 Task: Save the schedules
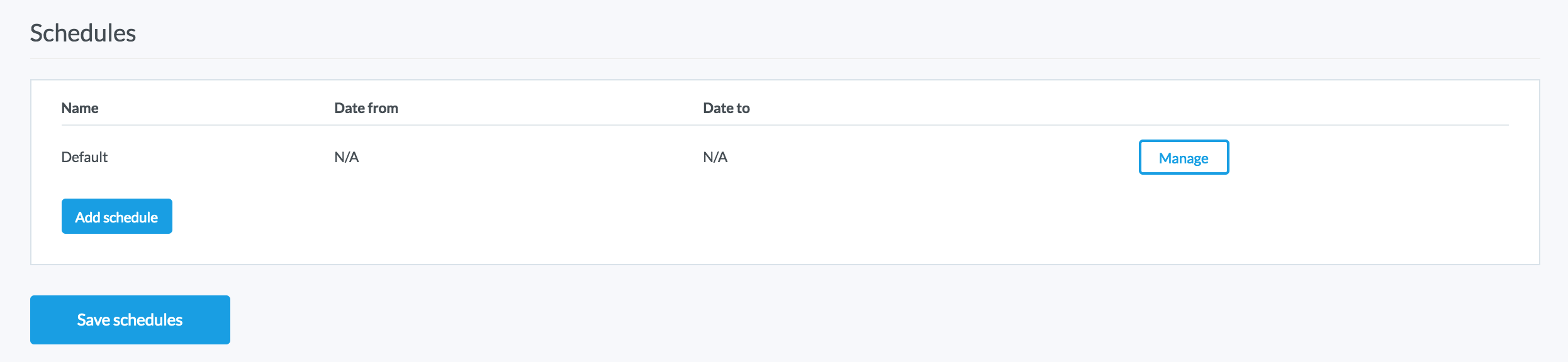point(130,320)
